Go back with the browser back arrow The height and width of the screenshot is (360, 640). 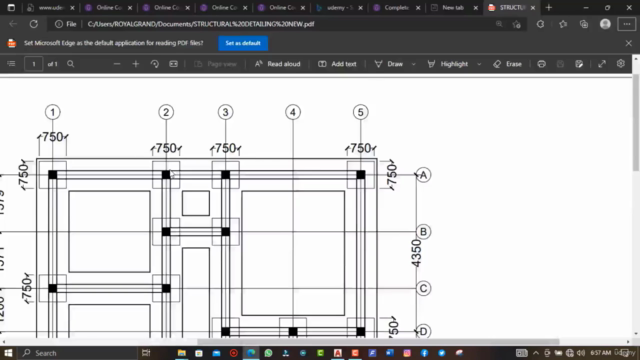tap(13, 24)
